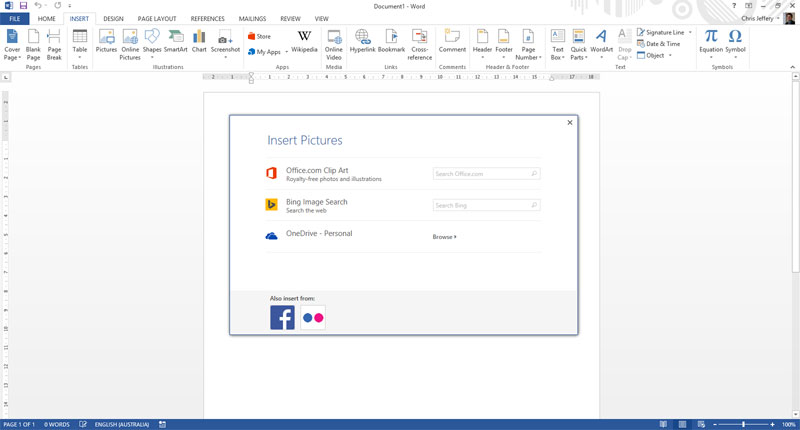Insert a Cross-reference
The width and height of the screenshot is (800, 430).
point(419,45)
